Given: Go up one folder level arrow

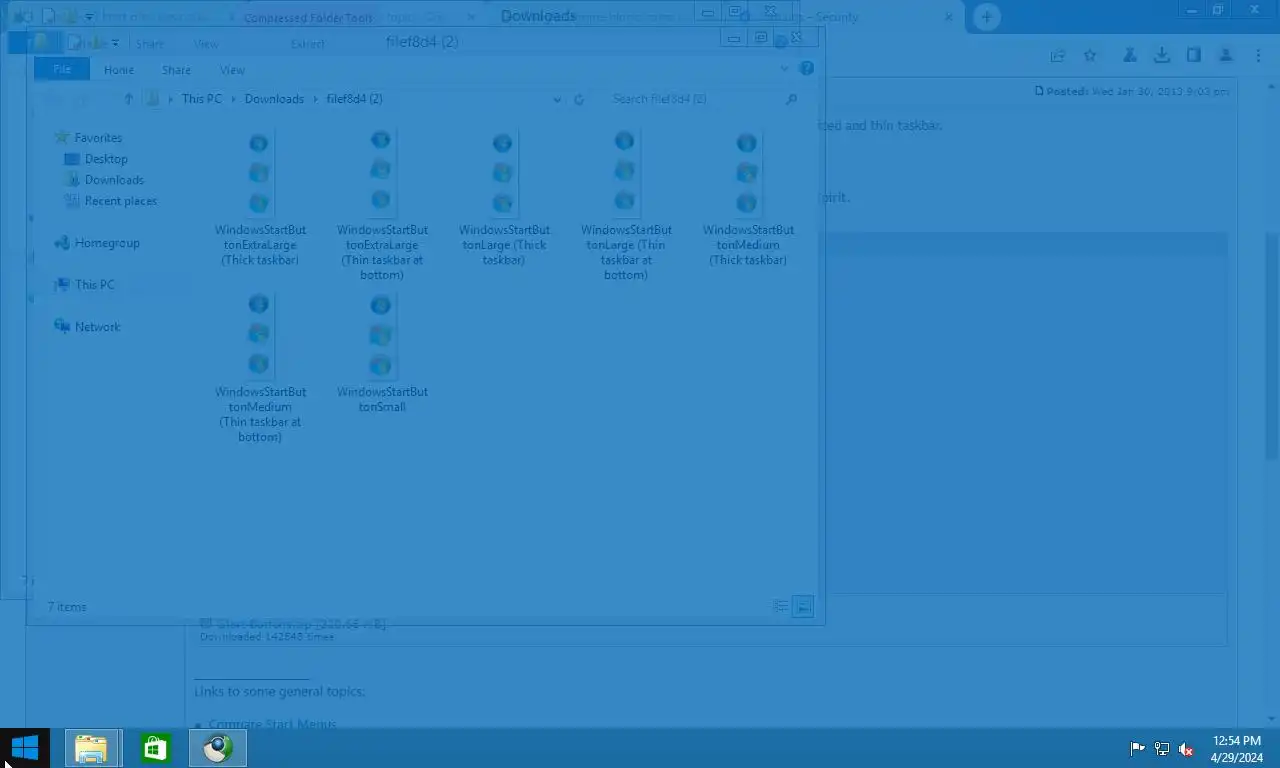Looking at the screenshot, I should point(128,99).
